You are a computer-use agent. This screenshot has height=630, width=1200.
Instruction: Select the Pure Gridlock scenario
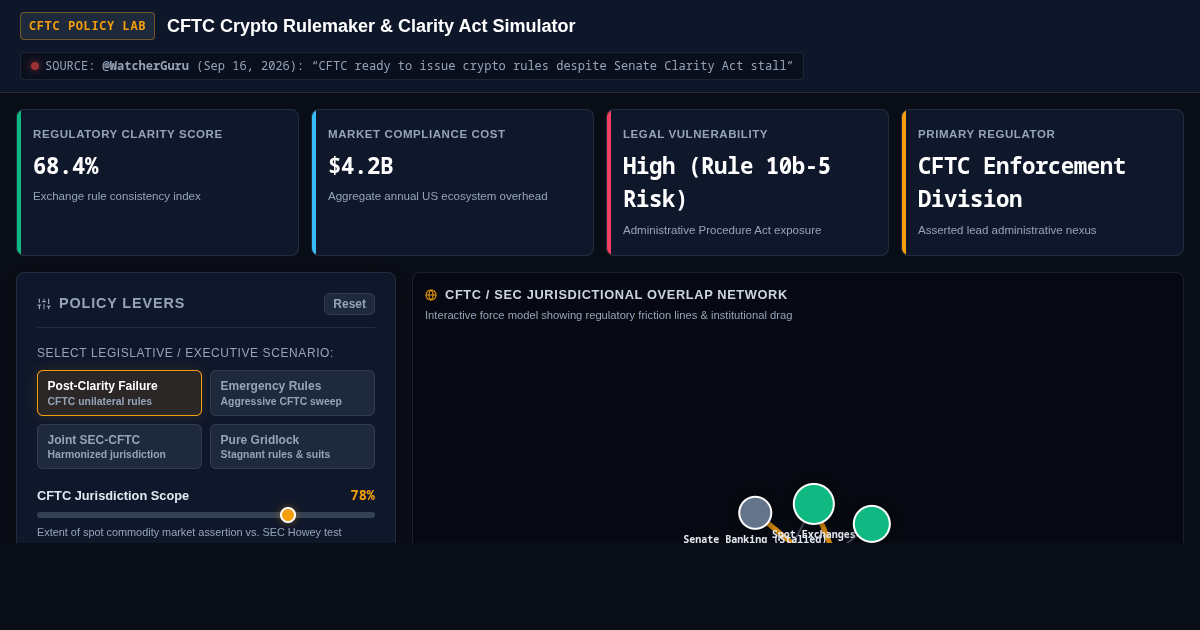[292, 447]
